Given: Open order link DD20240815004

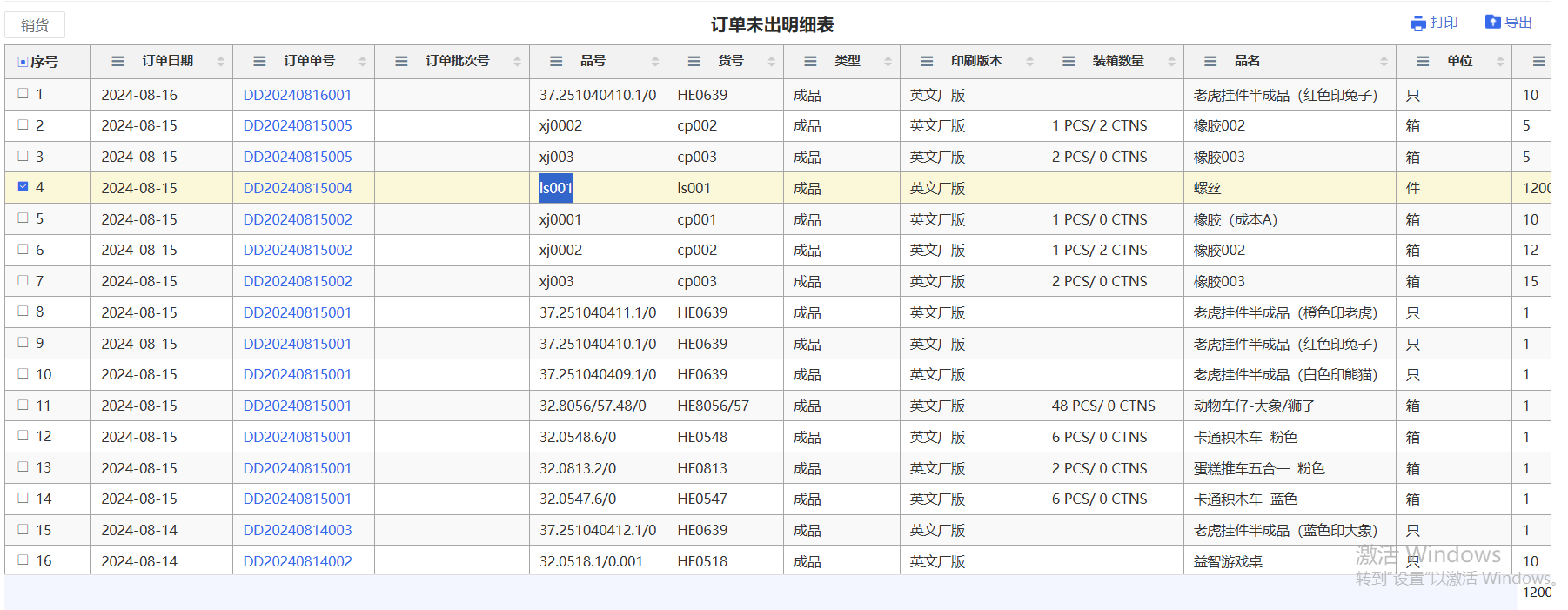Looking at the screenshot, I should click(298, 188).
